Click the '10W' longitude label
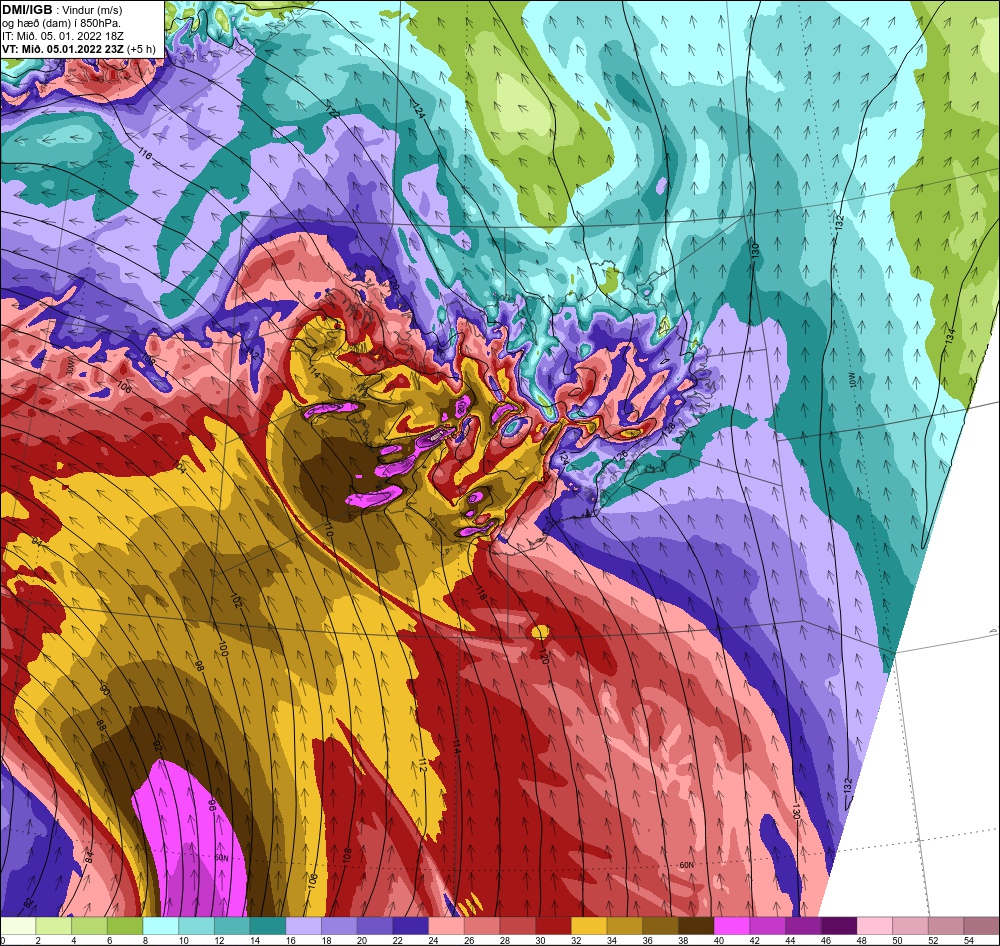Viewport: 1000px width, 946px height. (853, 381)
